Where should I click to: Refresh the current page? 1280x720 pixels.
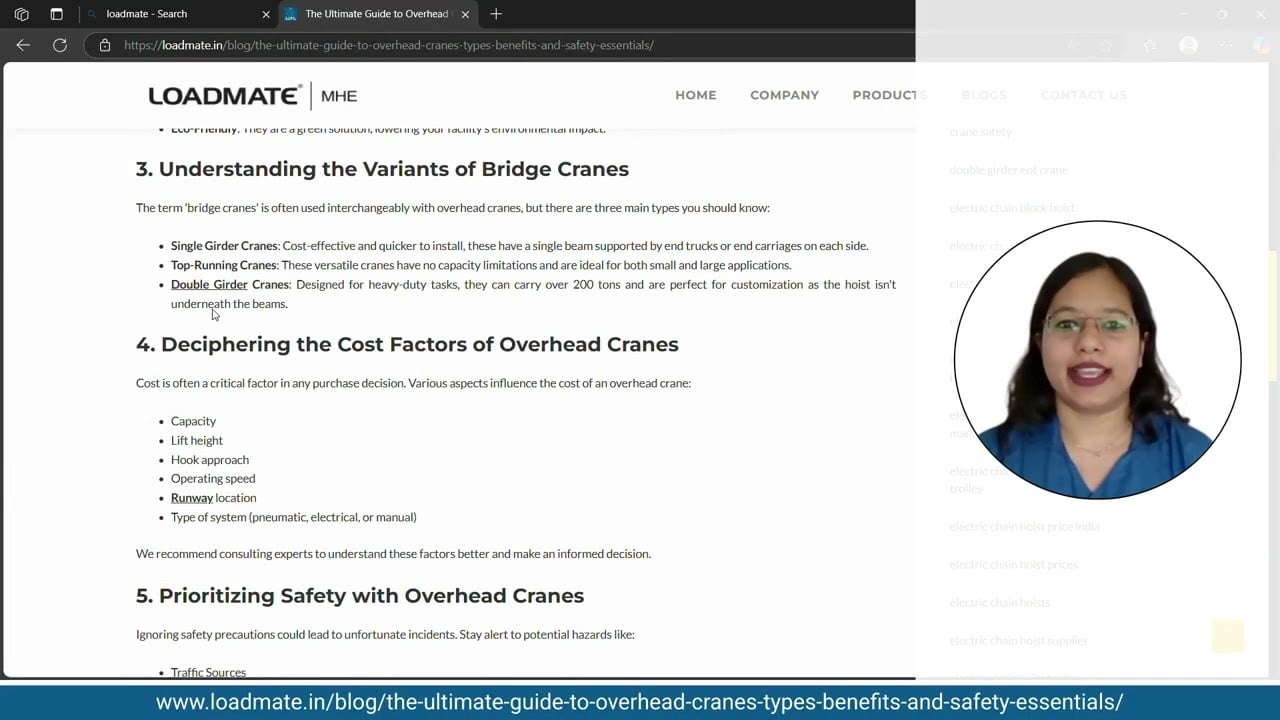click(60, 45)
